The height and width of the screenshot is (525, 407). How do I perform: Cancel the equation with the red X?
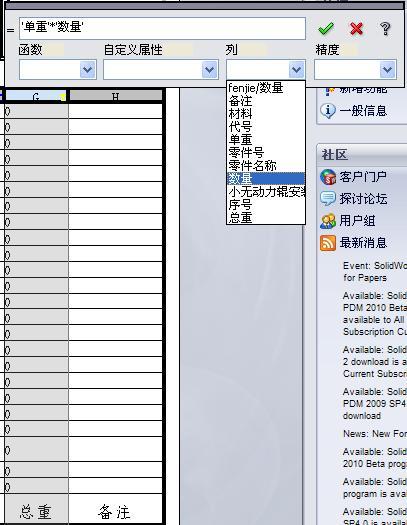pyautogui.click(x=356, y=28)
